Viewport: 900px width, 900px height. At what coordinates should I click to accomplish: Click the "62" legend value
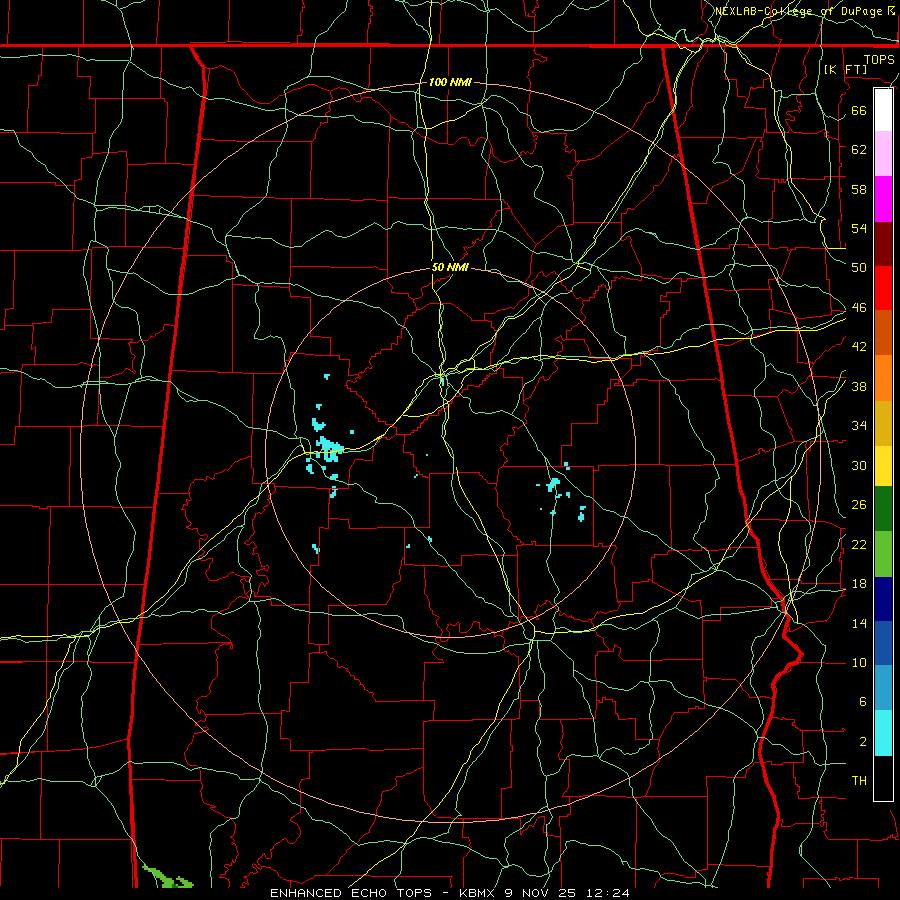tap(859, 149)
